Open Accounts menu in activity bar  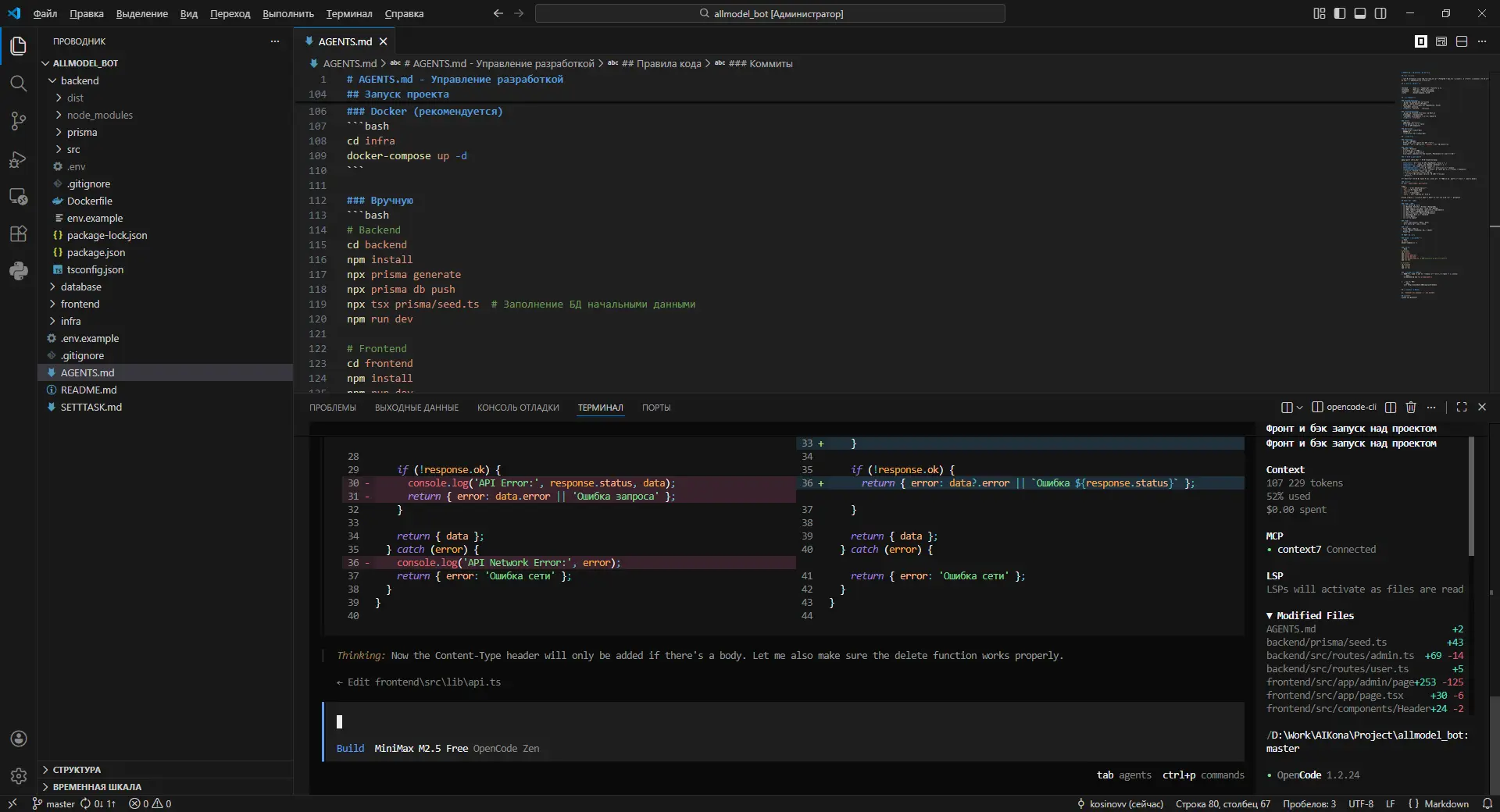pyautogui.click(x=19, y=739)
